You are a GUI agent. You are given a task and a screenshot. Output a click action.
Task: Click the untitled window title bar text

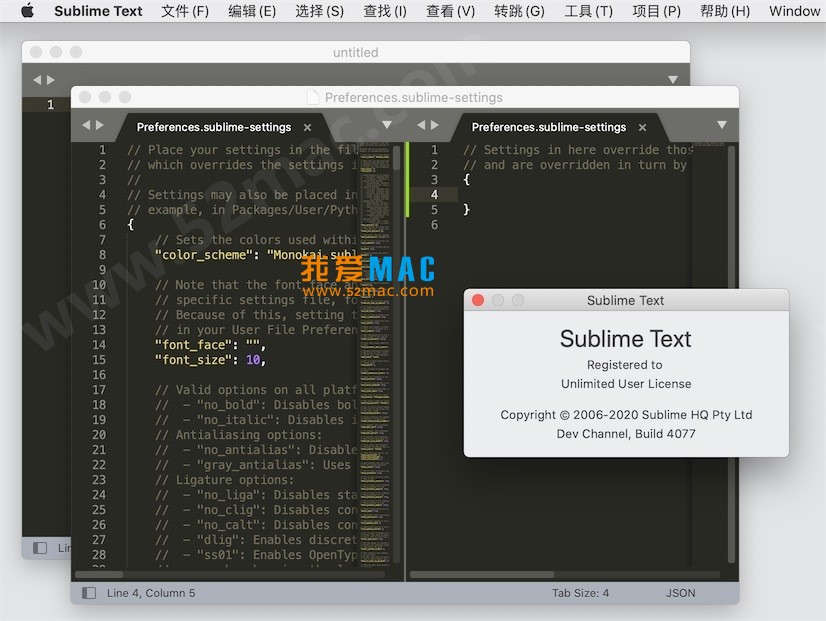coord(356,52)
